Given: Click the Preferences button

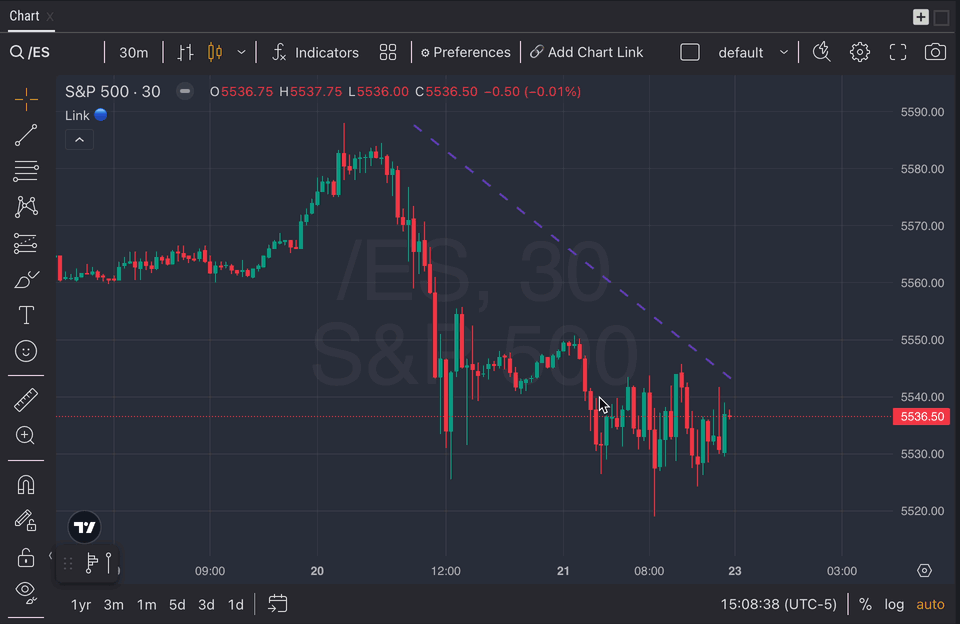Looking at the screenshot, I should (465, 52).
